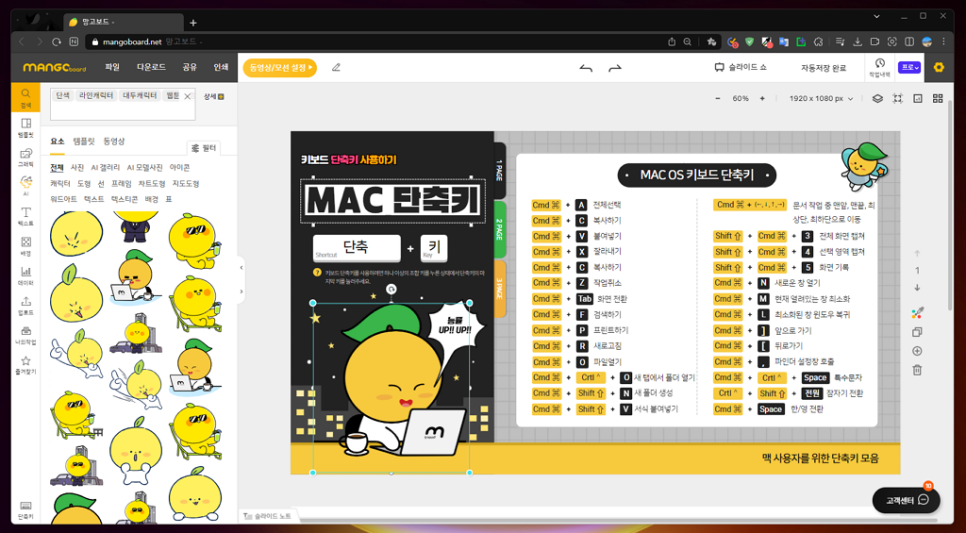Open the 검색 search tool in sidebar

pos(25,97)
